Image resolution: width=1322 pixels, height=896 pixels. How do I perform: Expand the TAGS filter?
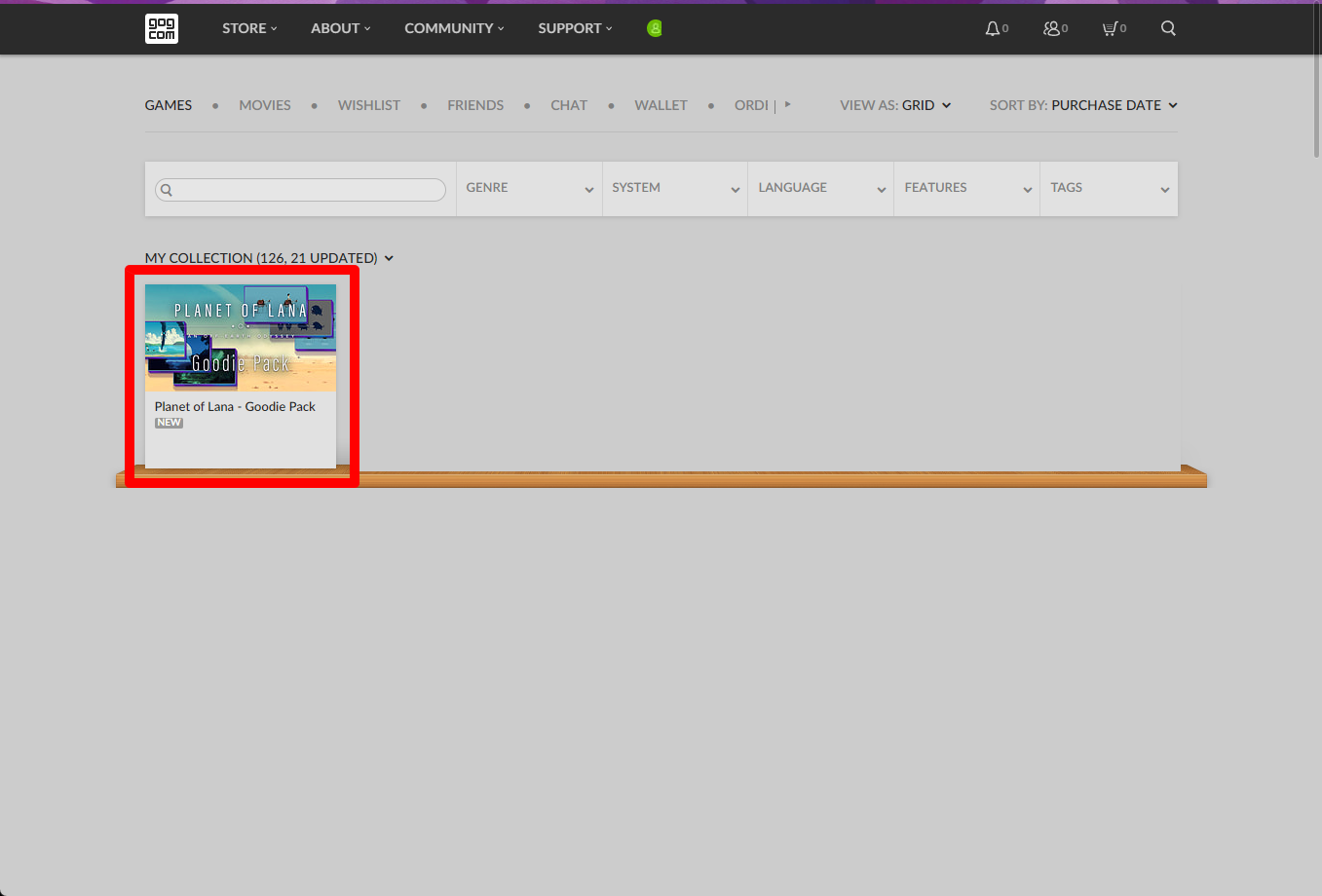(x=1109, y=189)
